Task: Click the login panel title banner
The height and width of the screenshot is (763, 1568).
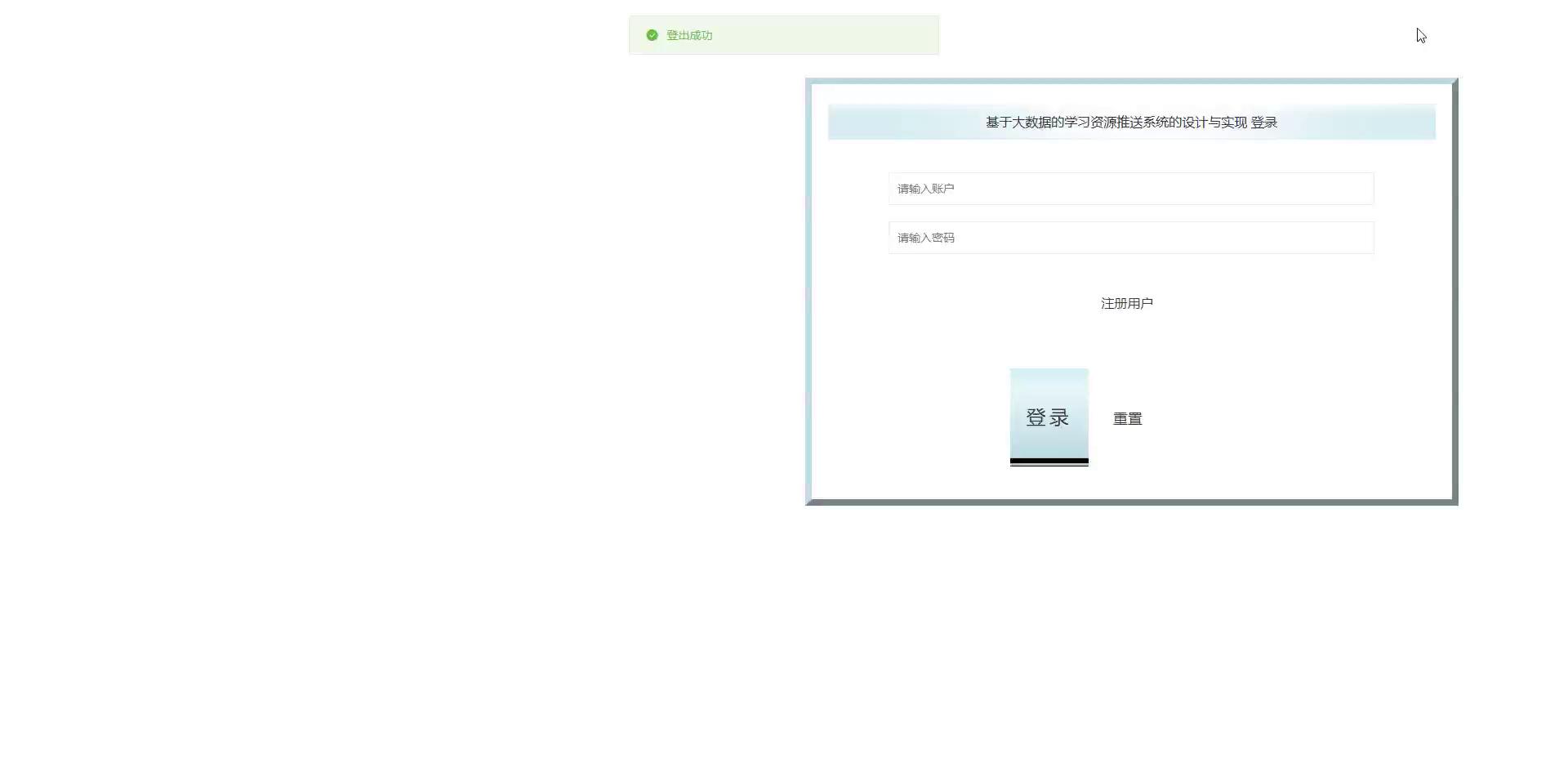Action: [x=1132, y=122]
